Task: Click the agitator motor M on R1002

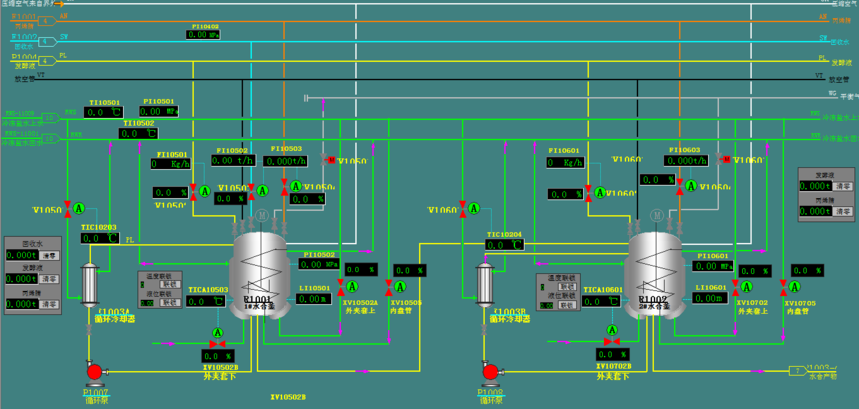Action: coord(656,215)
